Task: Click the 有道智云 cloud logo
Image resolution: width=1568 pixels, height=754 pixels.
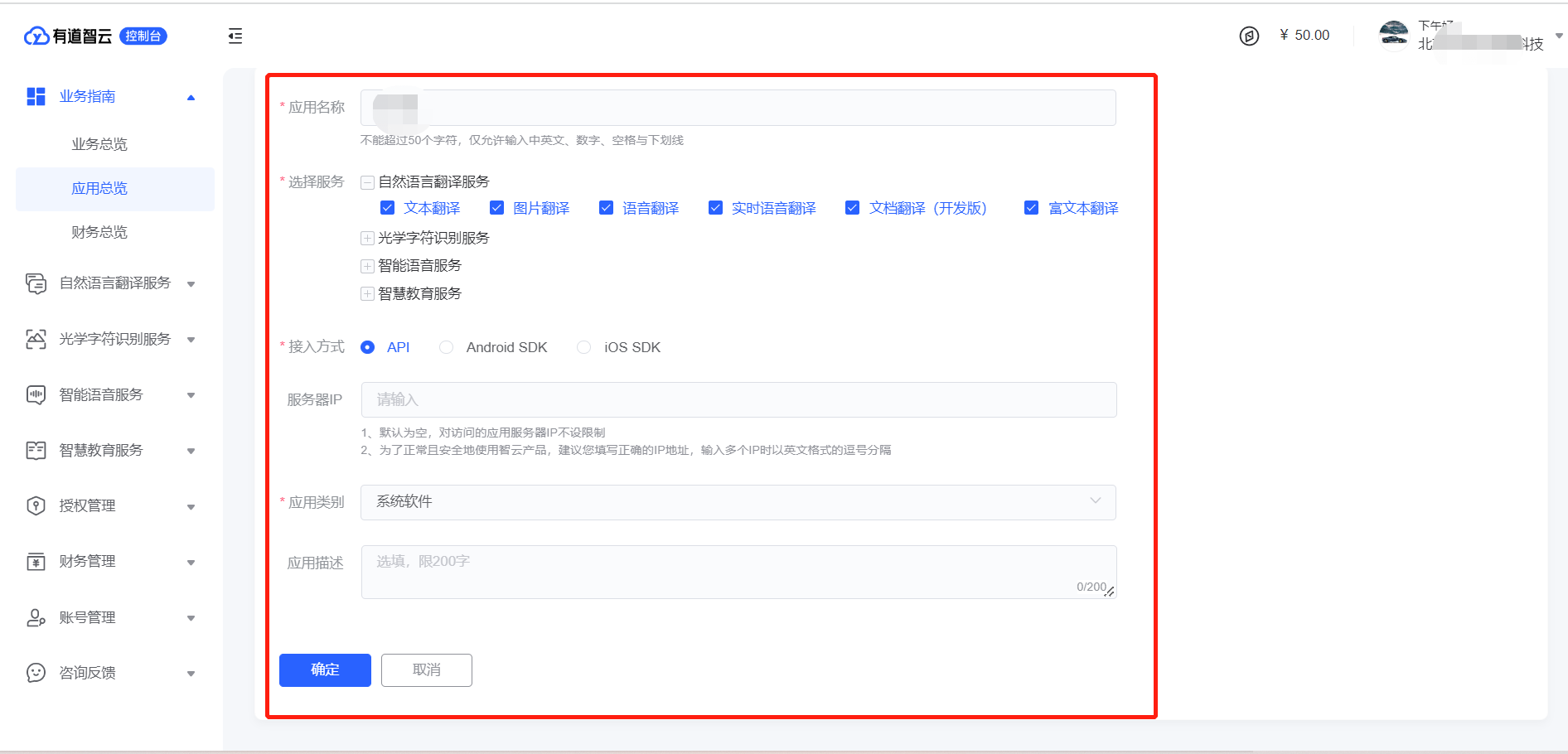Action: pyautogui.click(x=37, y=36)
